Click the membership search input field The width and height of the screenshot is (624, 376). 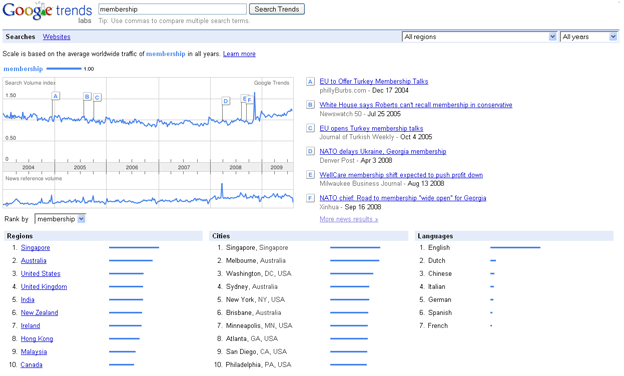(x=172, y=9)
